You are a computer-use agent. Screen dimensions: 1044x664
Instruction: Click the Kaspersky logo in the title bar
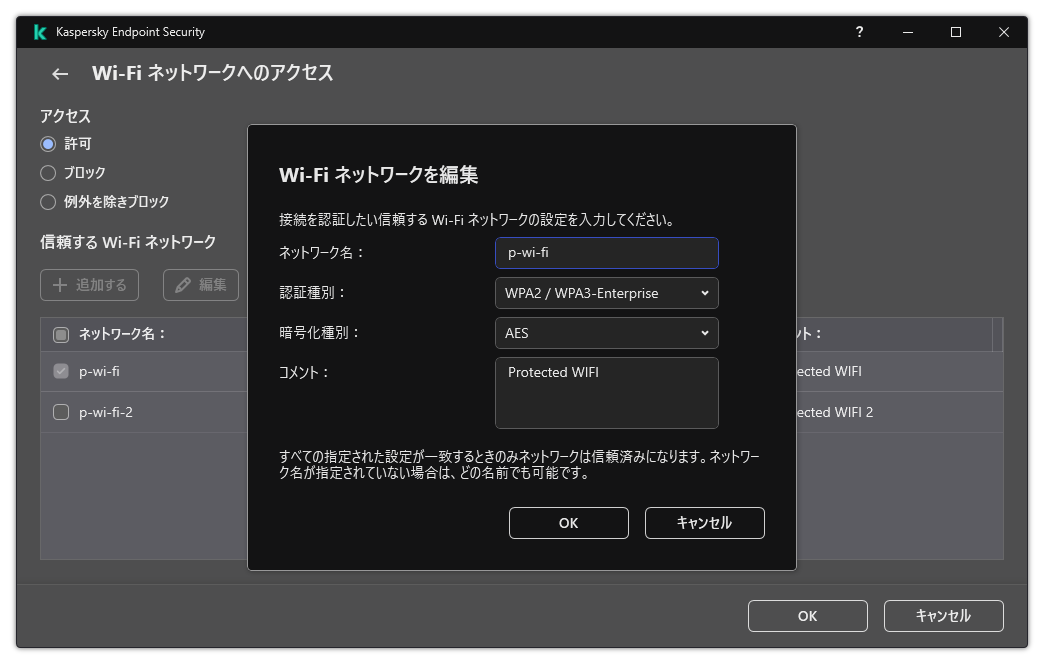pyautogui.click(x=39, y=31)
